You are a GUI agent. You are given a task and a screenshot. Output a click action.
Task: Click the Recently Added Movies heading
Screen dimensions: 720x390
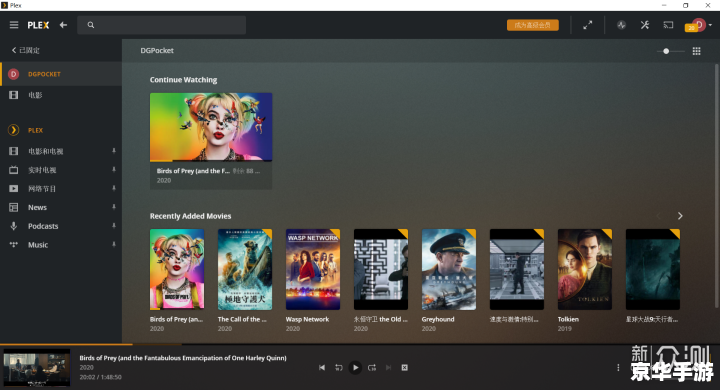(191, 216)
